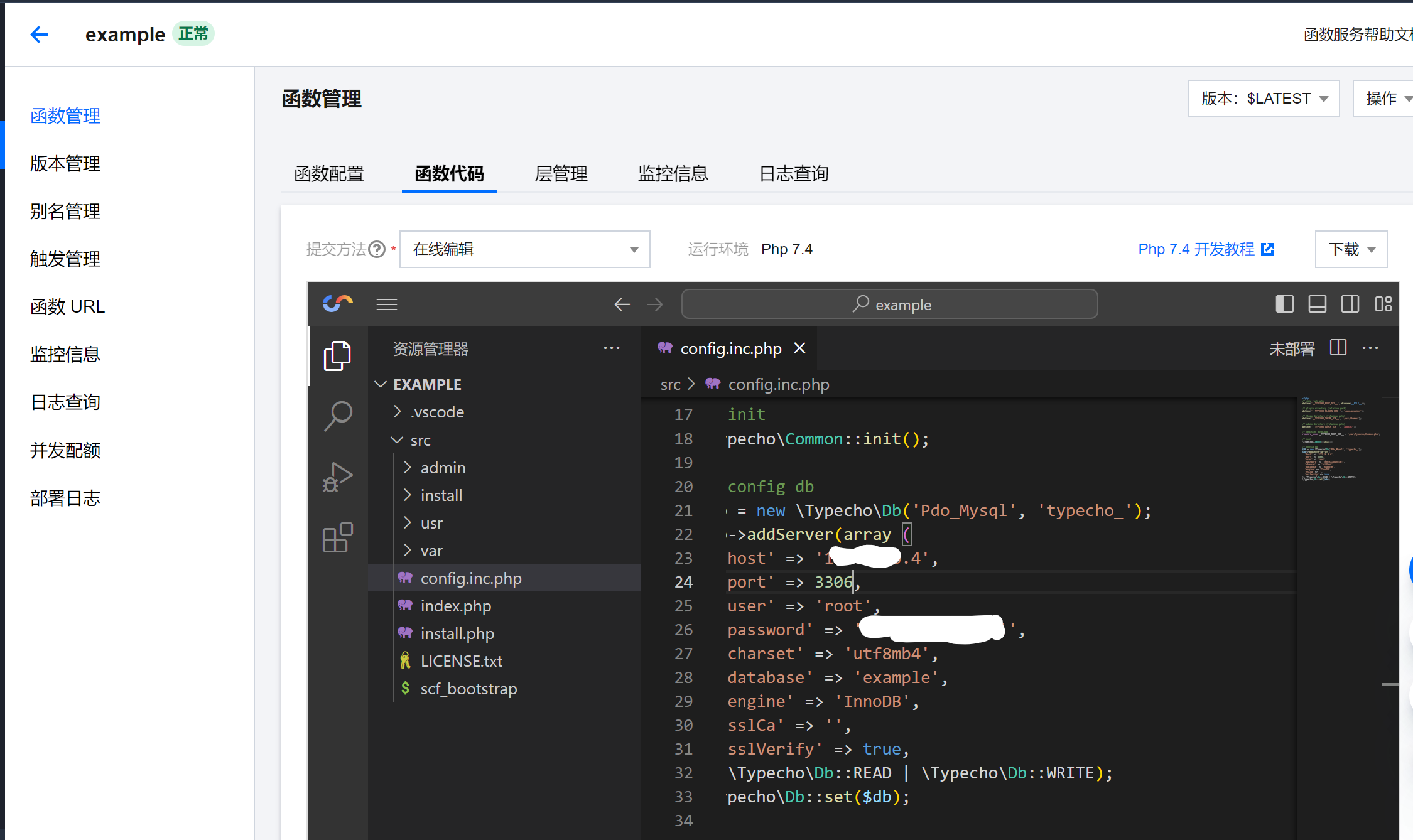The height and width of the screenshot is (840, 1413).
Task: Click the Cloud Studio logo
Action: pyautogui.click(x=337, y=303)
